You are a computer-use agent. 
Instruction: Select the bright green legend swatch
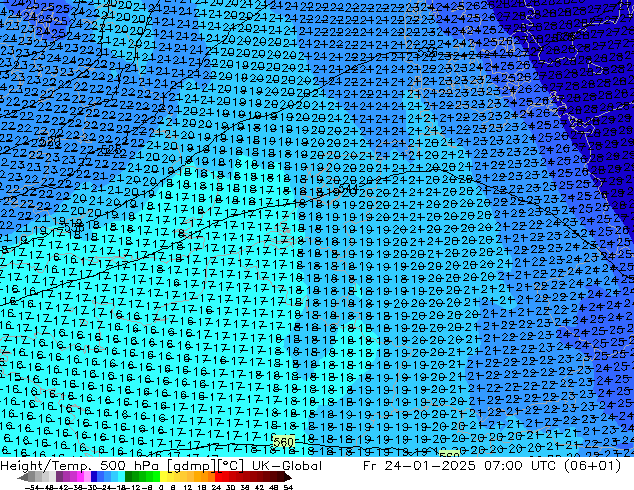156,477
